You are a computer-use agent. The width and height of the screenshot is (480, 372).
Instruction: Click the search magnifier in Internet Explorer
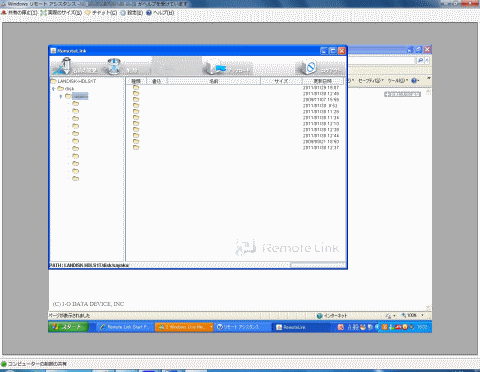pos(420,60)
